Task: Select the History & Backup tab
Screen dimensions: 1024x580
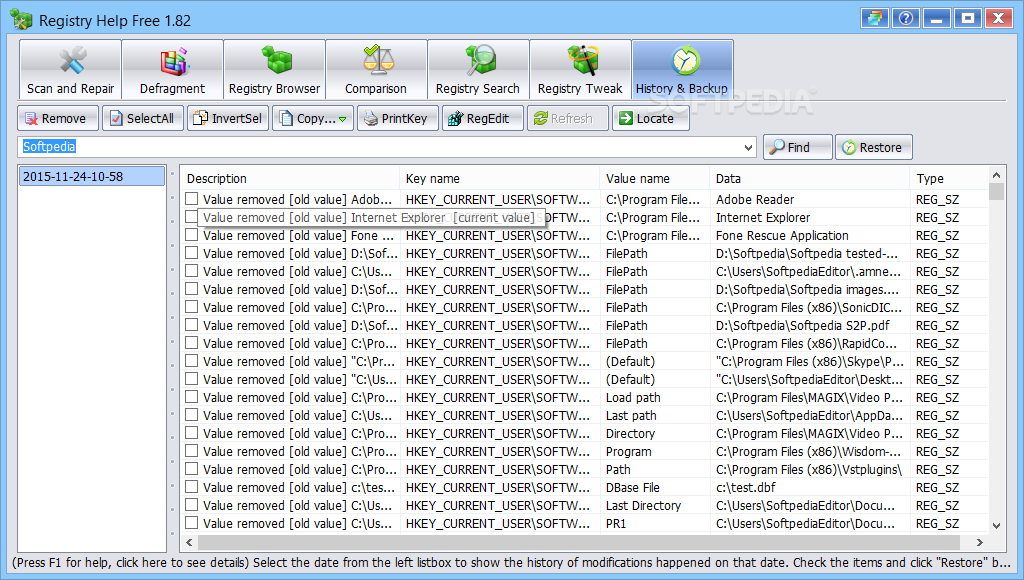Action: pyautogui.click(x=682, y=69)
